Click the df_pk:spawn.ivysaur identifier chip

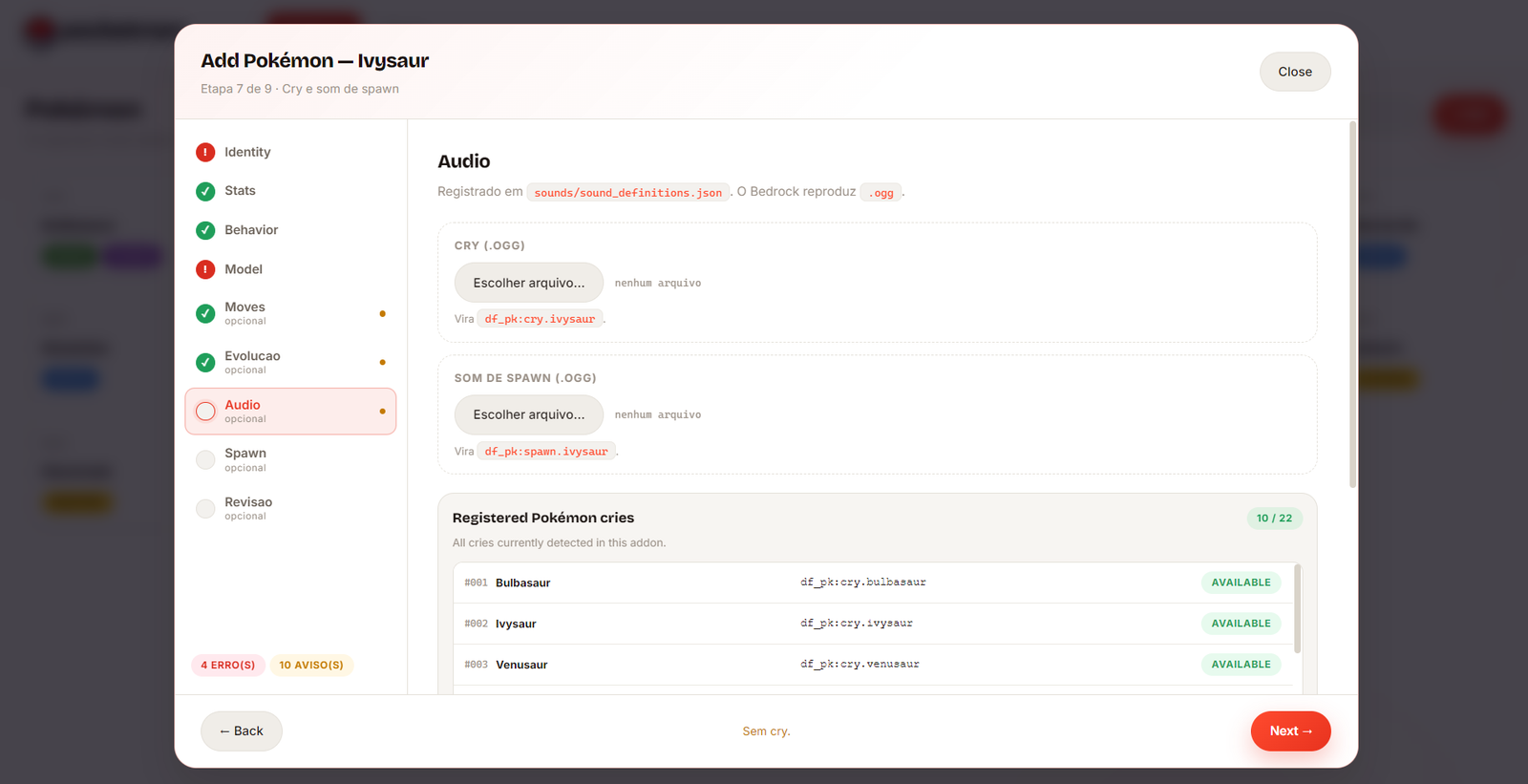(x=546, y=452)
